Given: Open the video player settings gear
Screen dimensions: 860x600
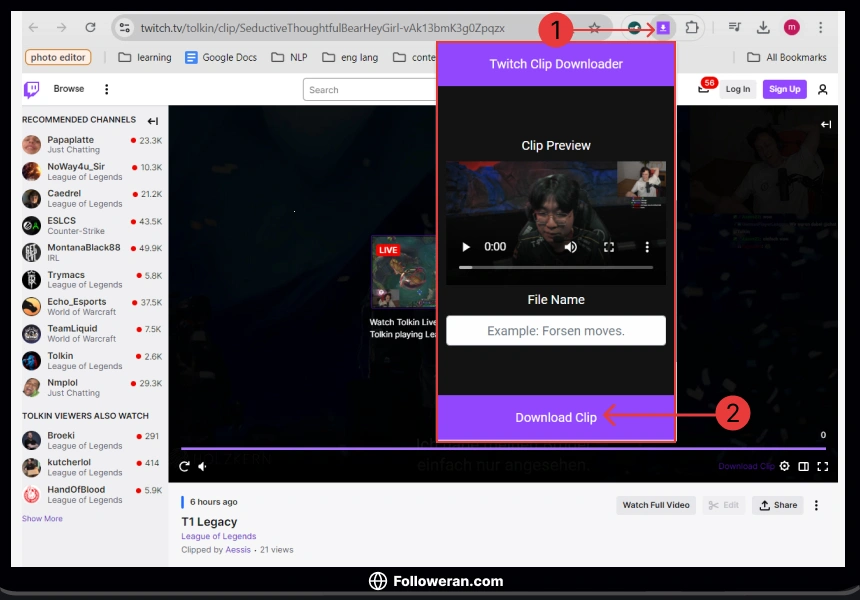Looking at the screenshot, I should pos(785,466).
